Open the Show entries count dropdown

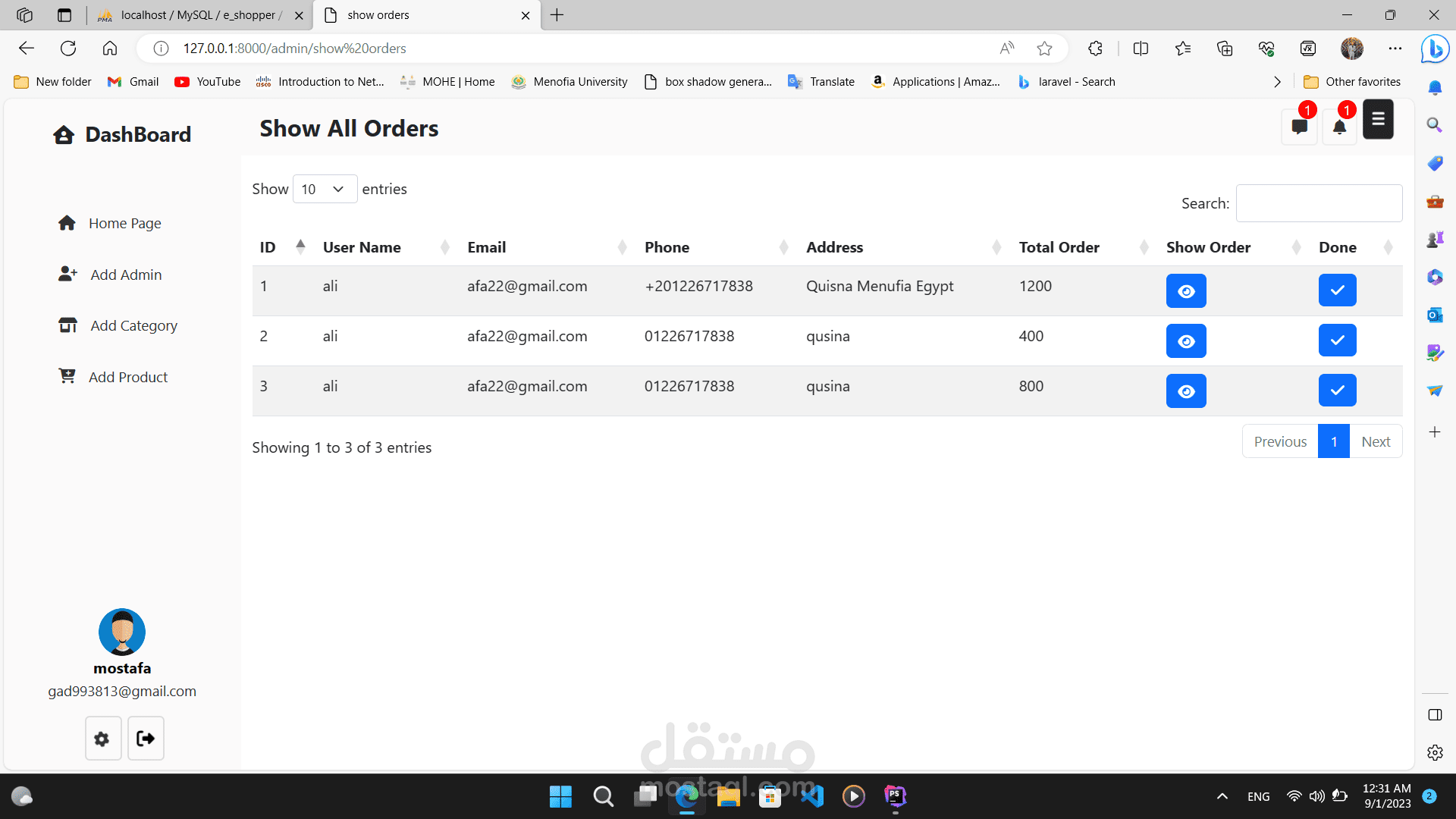coord(325,189)
